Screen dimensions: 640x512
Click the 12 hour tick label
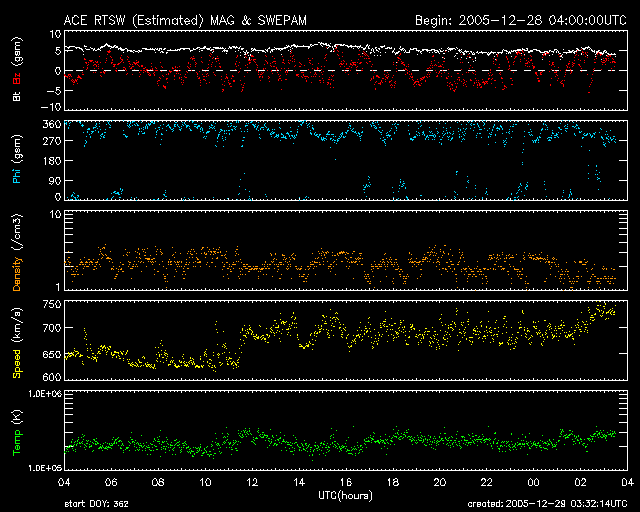coord(252,482)
